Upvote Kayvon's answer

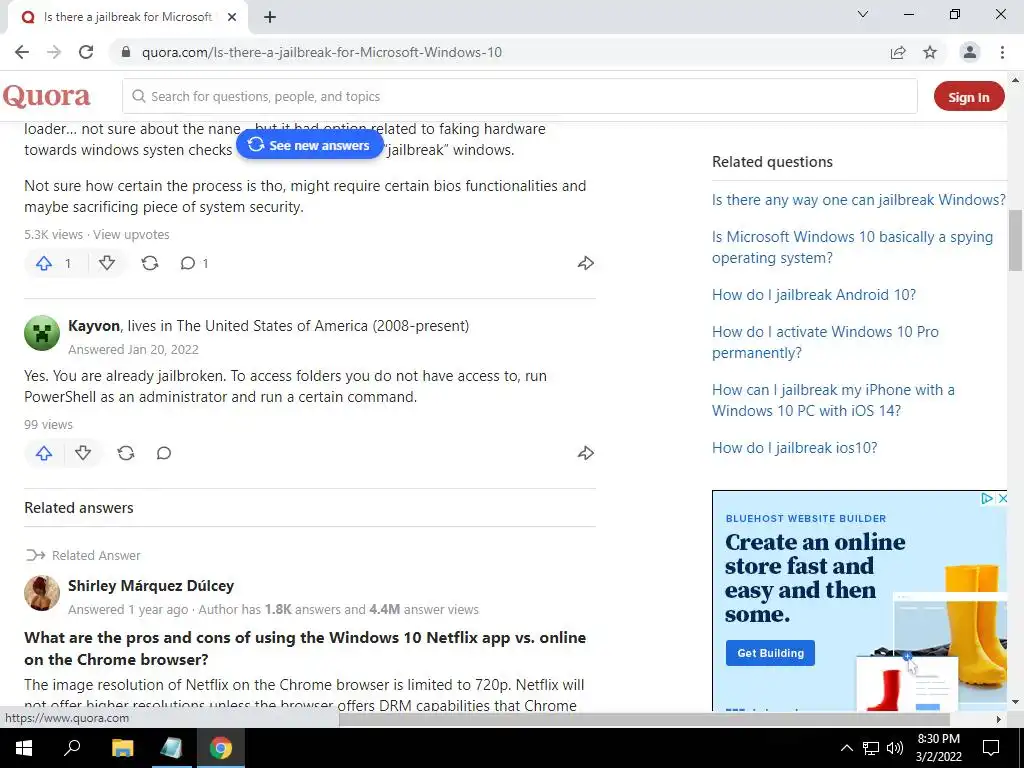click(44, 453)
